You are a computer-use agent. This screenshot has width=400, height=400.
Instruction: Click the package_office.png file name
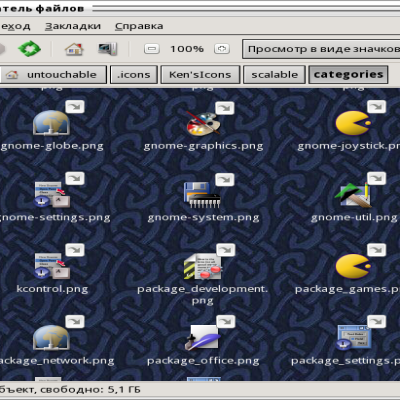click(203, 361)
